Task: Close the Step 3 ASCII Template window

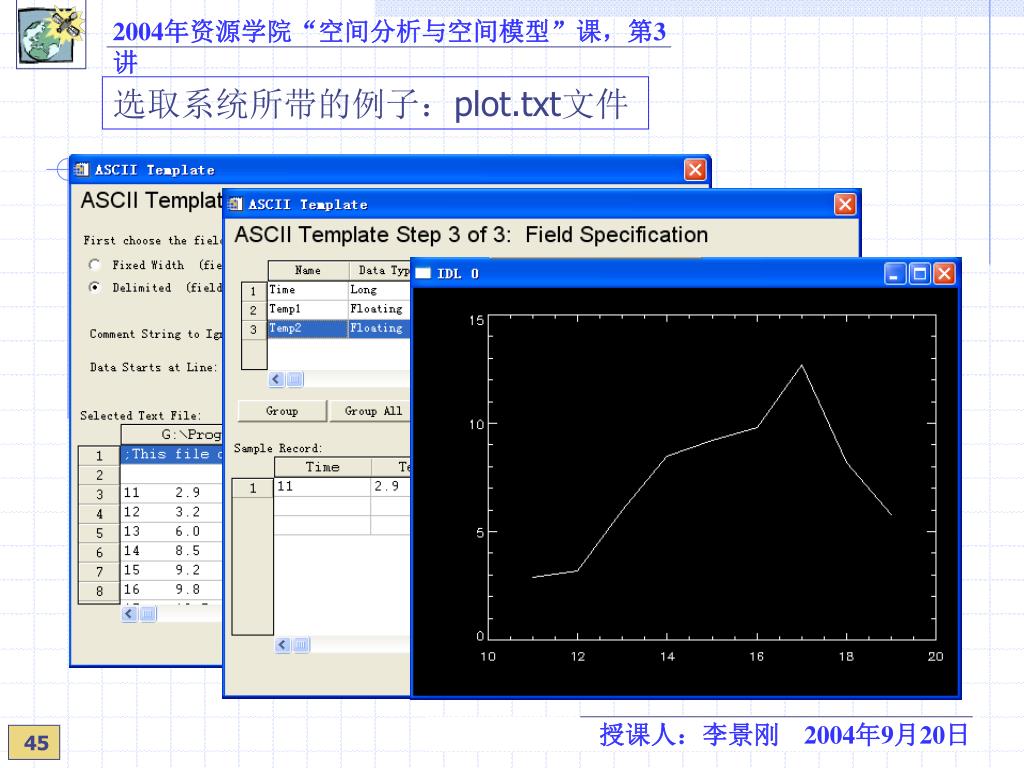Action: point(845,204)
